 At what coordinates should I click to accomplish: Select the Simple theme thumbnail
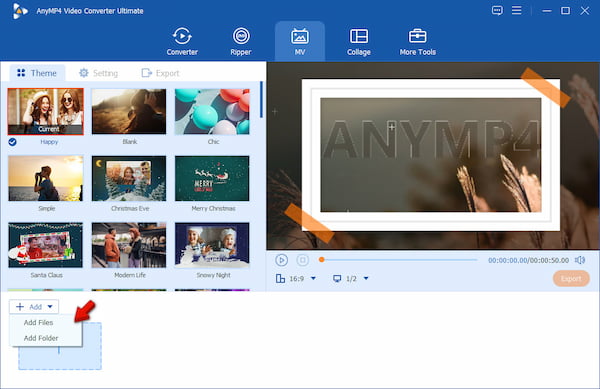(46, 178)
